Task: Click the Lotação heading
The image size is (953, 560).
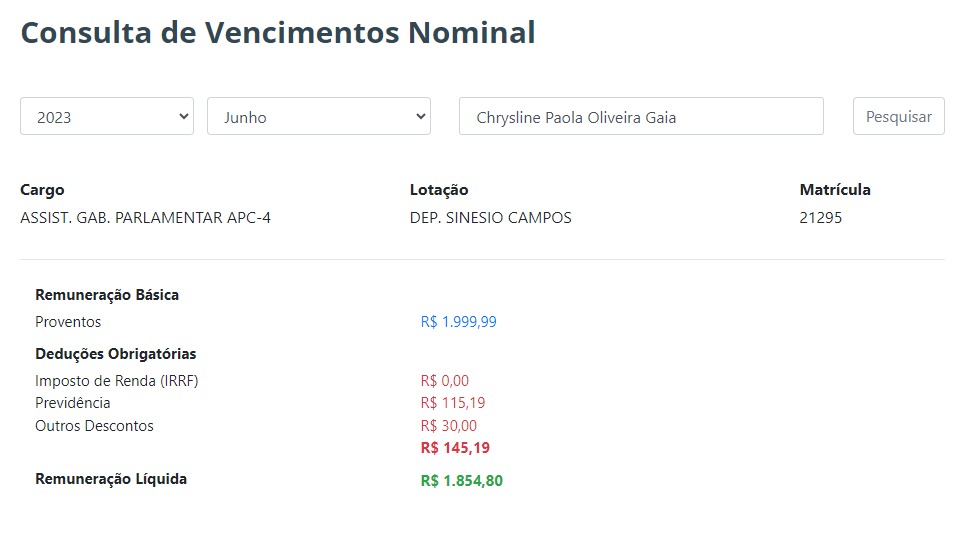Action: (x=438, y=190)
